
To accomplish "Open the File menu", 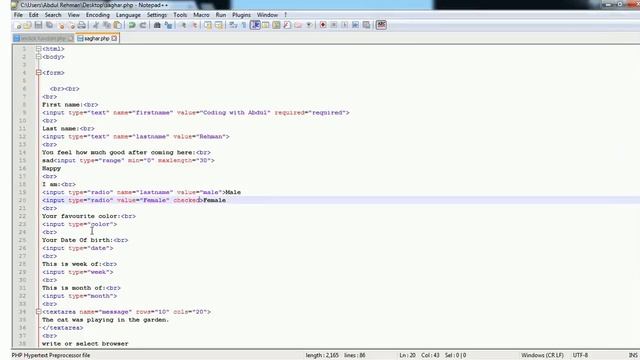I will click(18, 15).
